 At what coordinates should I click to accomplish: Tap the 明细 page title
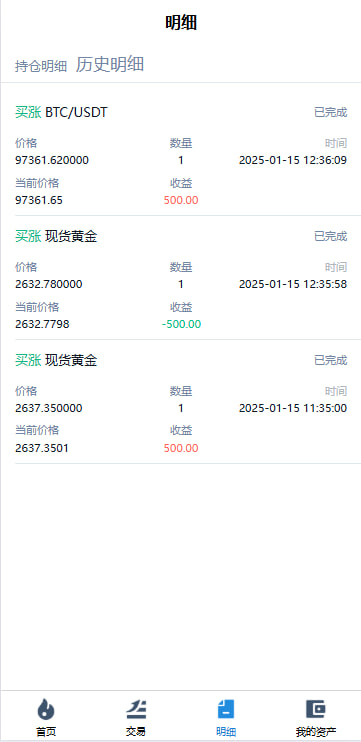[181, 22]
